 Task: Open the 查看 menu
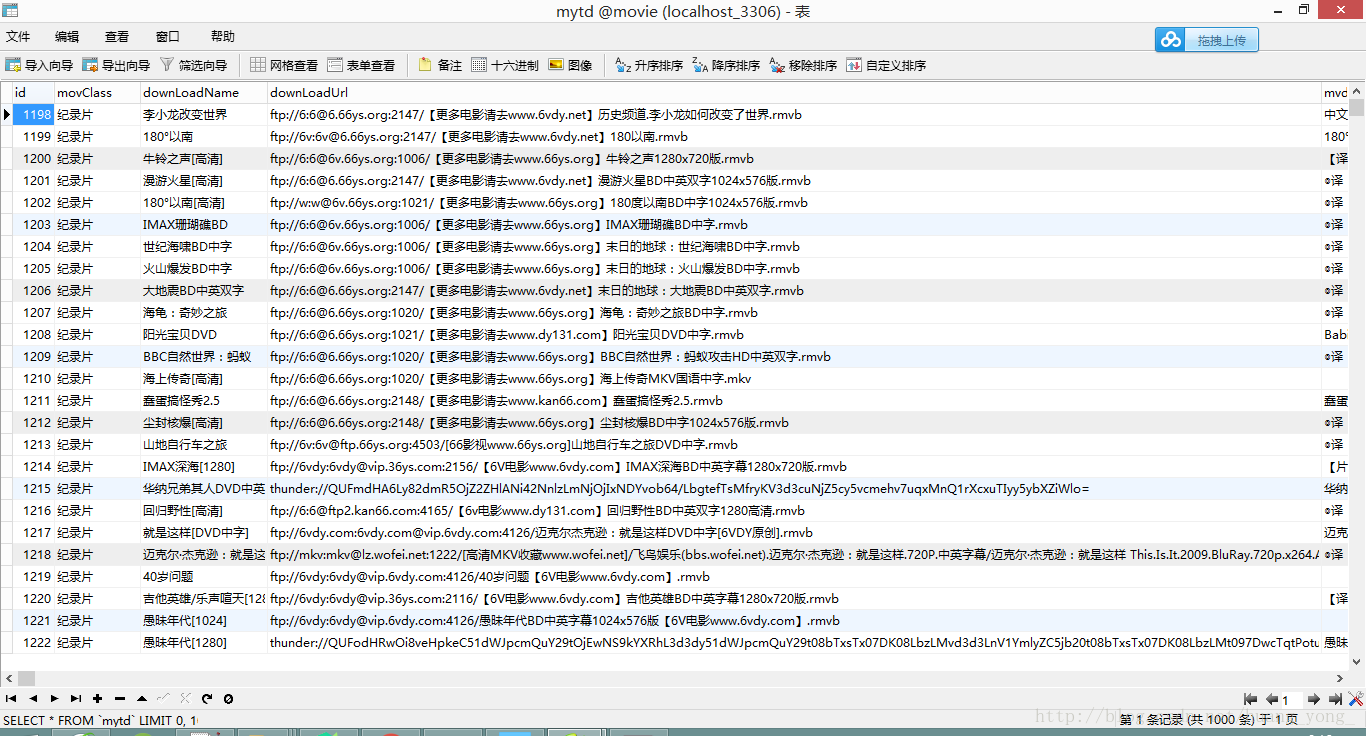[117, 36]
